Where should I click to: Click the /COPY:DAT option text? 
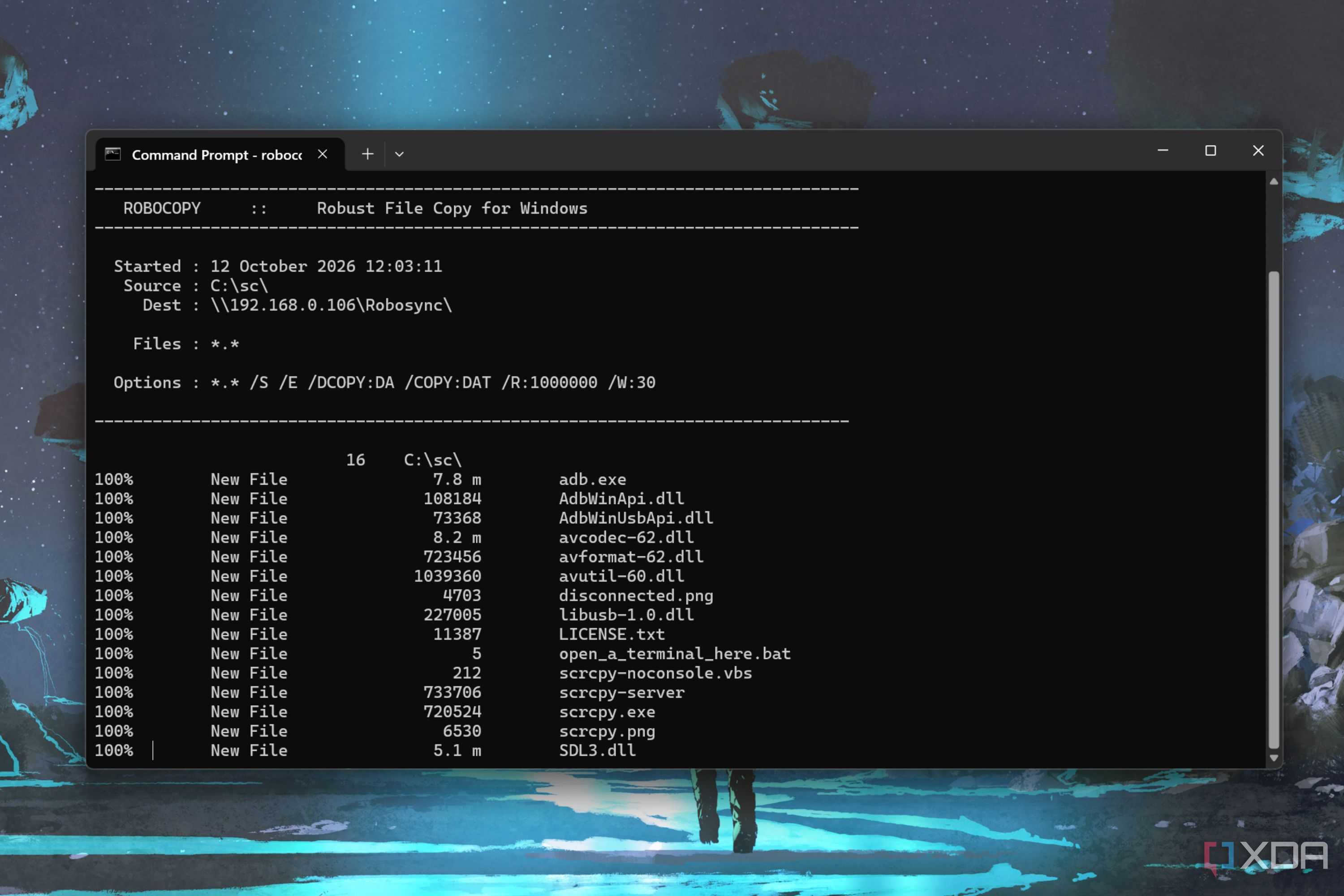tap(448, 382)
